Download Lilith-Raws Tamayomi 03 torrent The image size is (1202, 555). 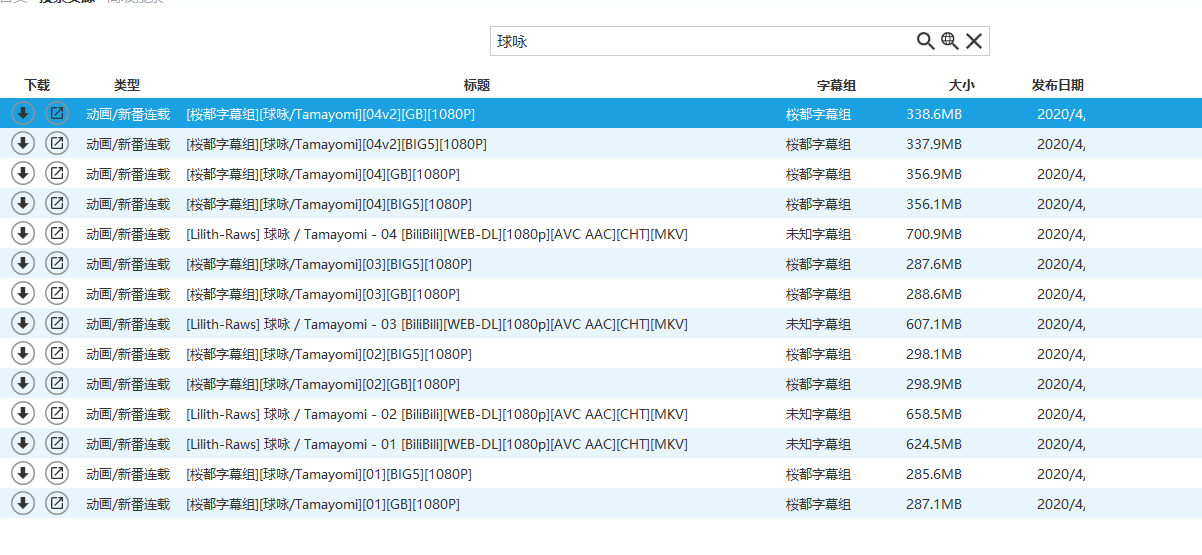(x=23, y=324)
